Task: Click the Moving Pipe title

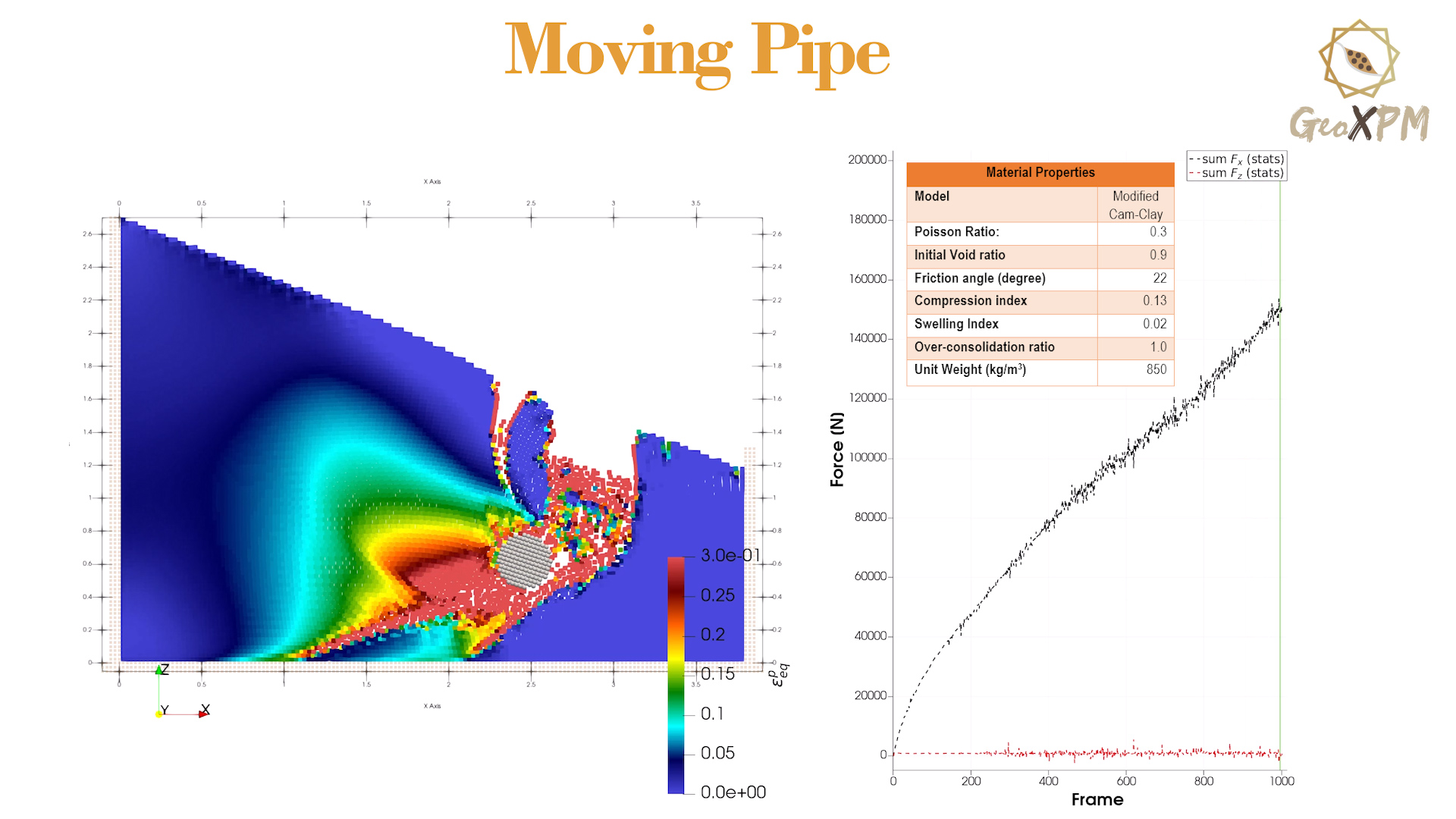Action: point(697,52)
